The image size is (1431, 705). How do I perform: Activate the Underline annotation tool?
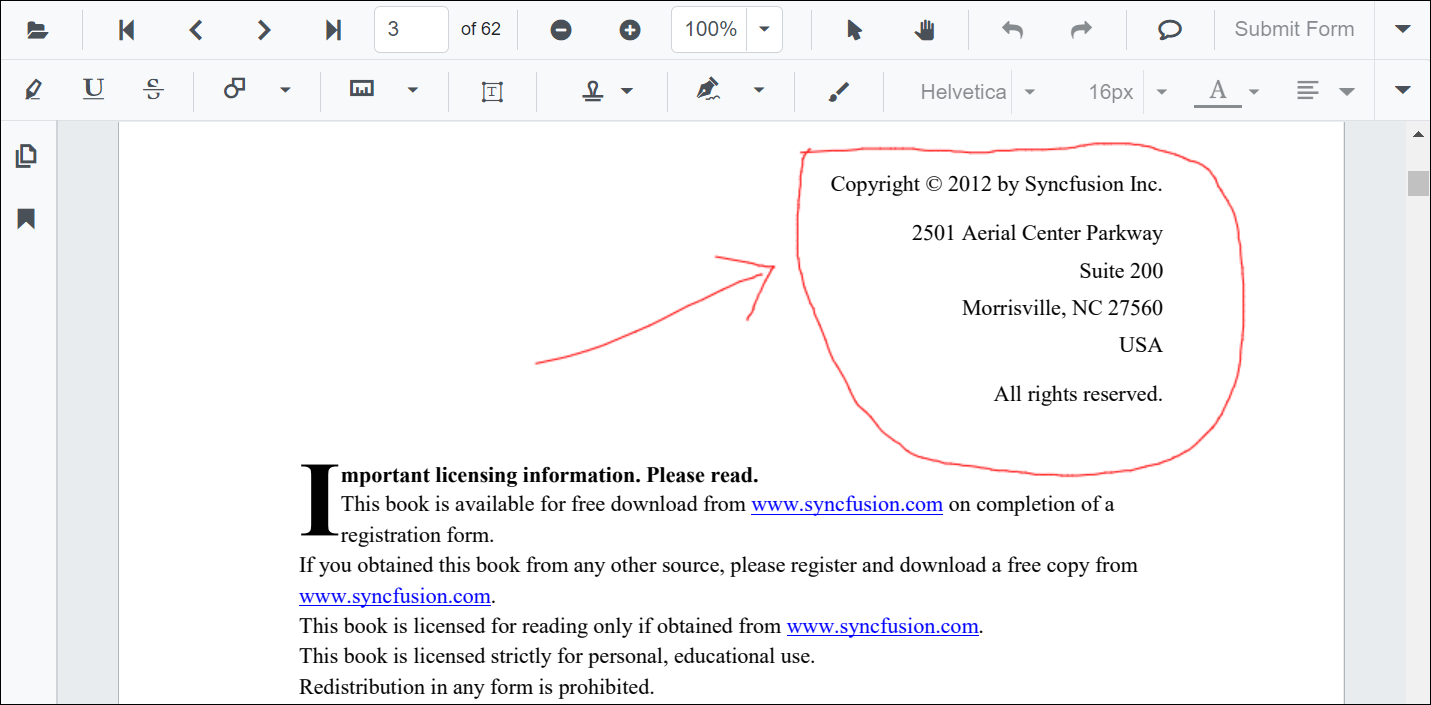point(93,90)
